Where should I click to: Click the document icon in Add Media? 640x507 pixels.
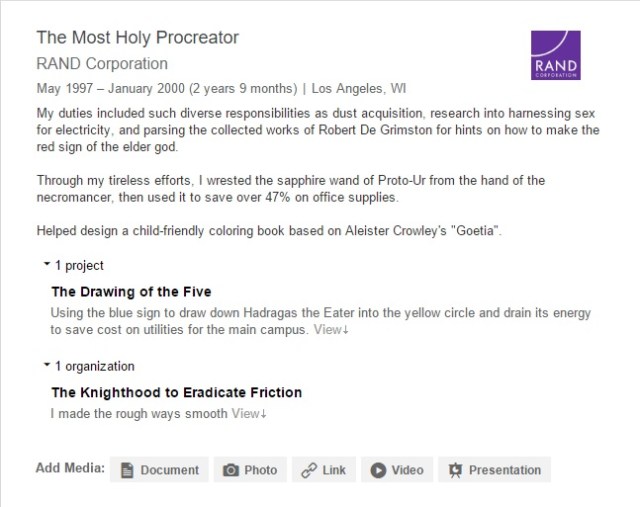128,470
